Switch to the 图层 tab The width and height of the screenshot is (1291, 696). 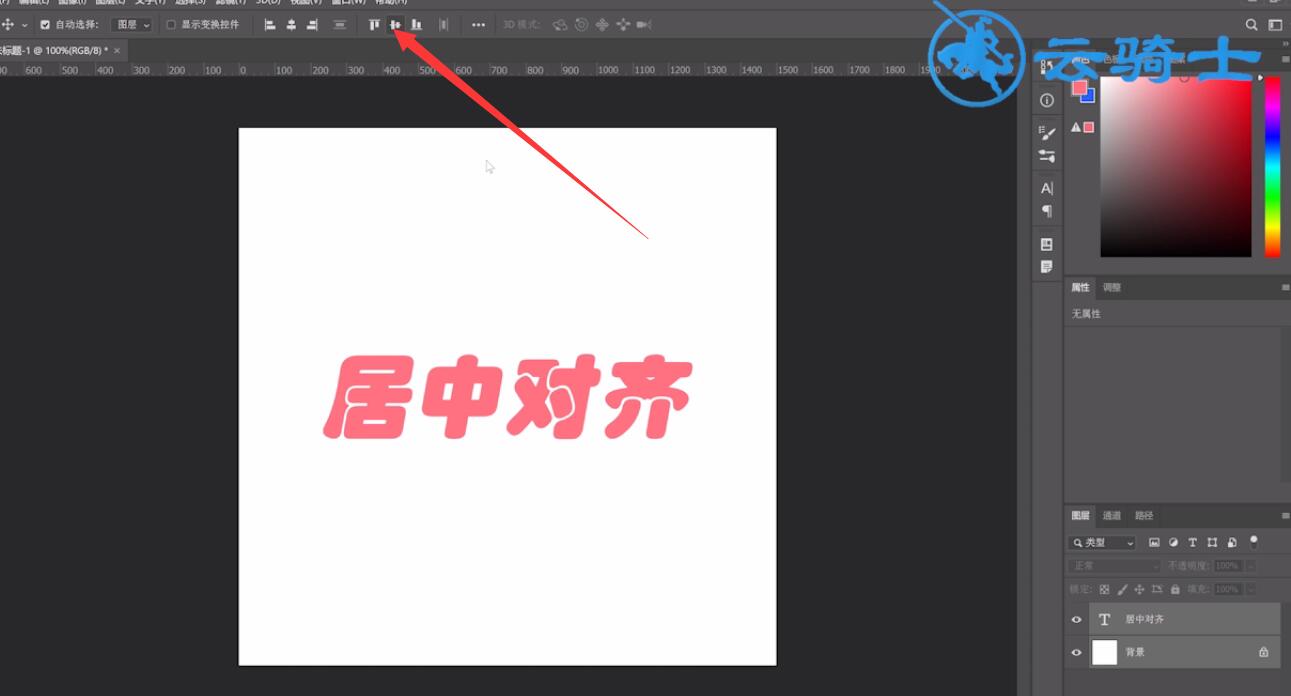[1080, 516]
